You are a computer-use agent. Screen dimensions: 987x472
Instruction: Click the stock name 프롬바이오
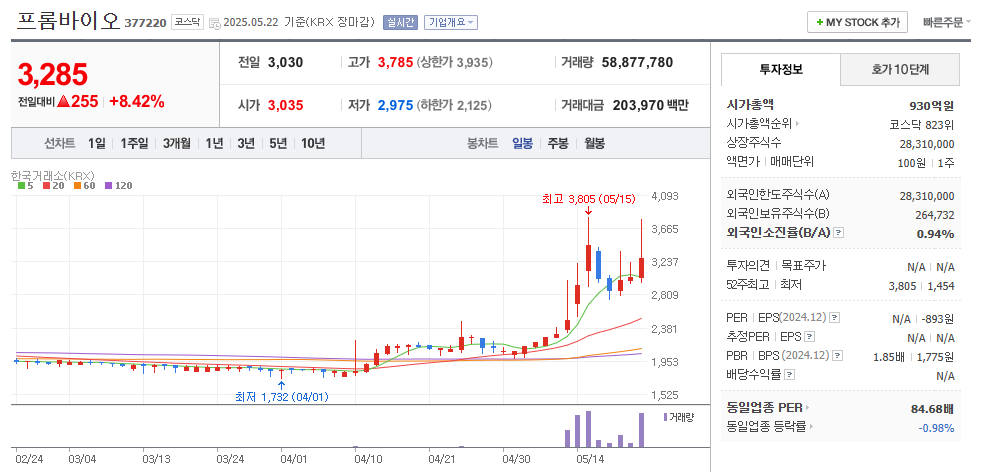(x=67, y=21)
